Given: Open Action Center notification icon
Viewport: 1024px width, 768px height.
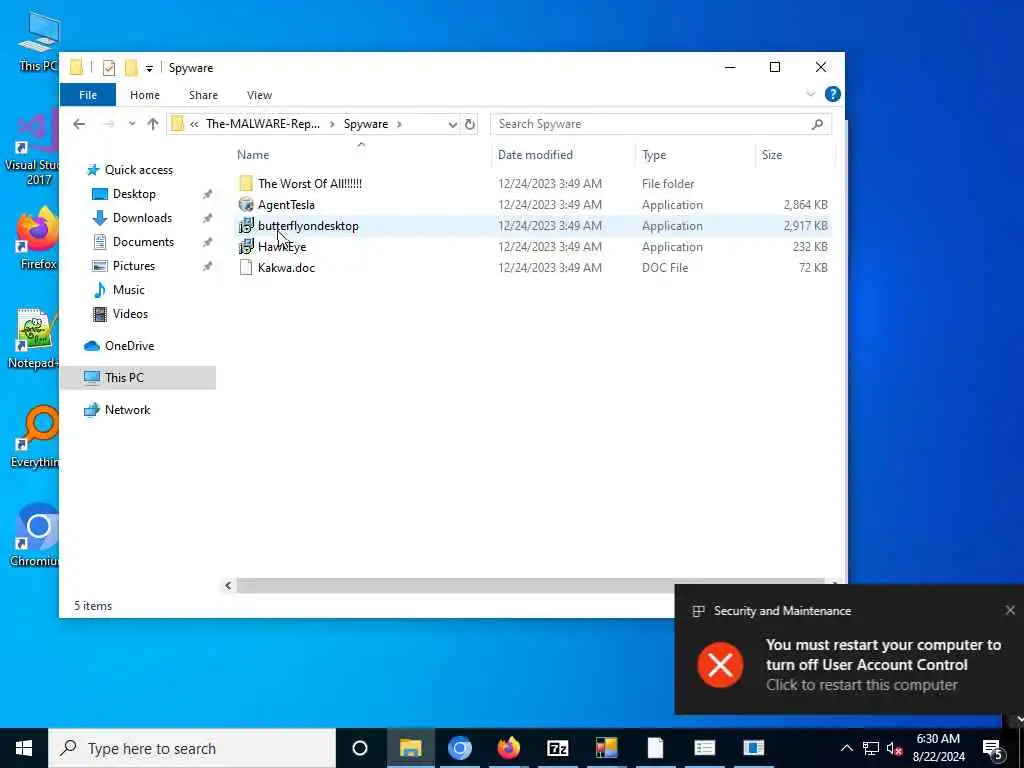Looking at the screenshot, I should click(993, 748).
